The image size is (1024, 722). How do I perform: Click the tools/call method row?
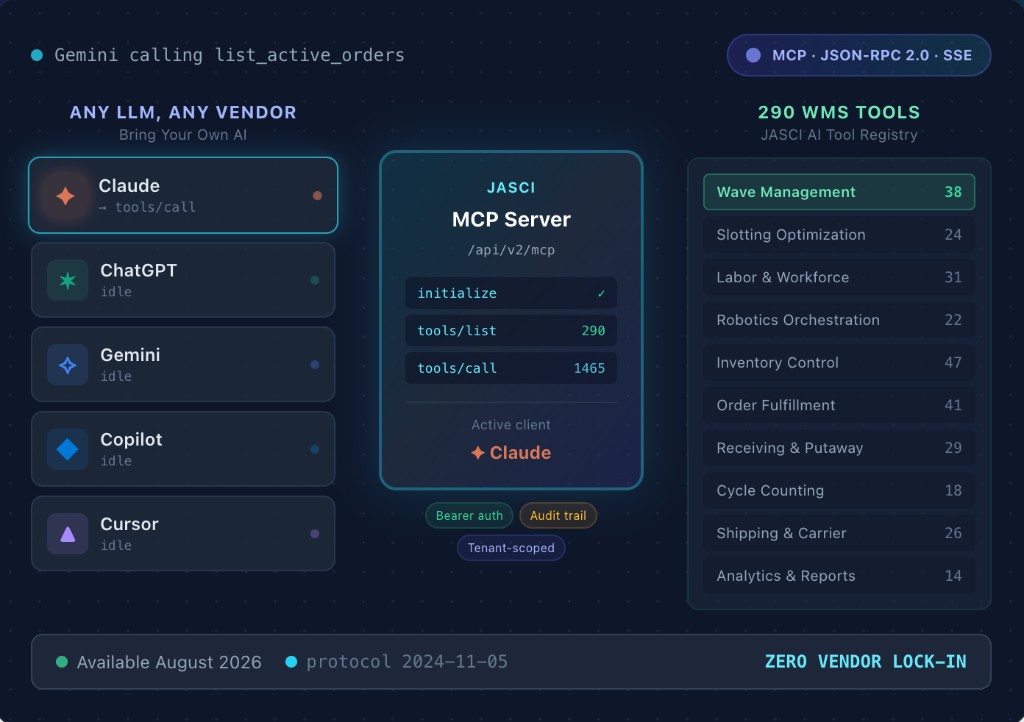pos(511,368)
